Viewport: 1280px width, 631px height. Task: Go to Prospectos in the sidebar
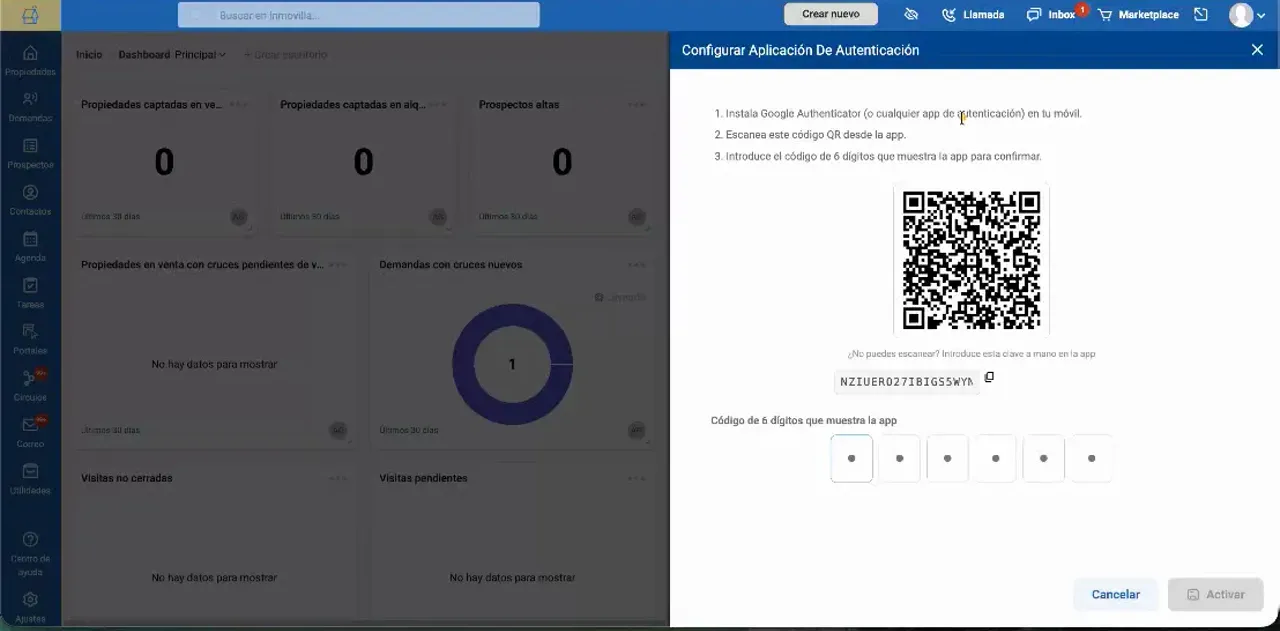[x=30, y=152]
